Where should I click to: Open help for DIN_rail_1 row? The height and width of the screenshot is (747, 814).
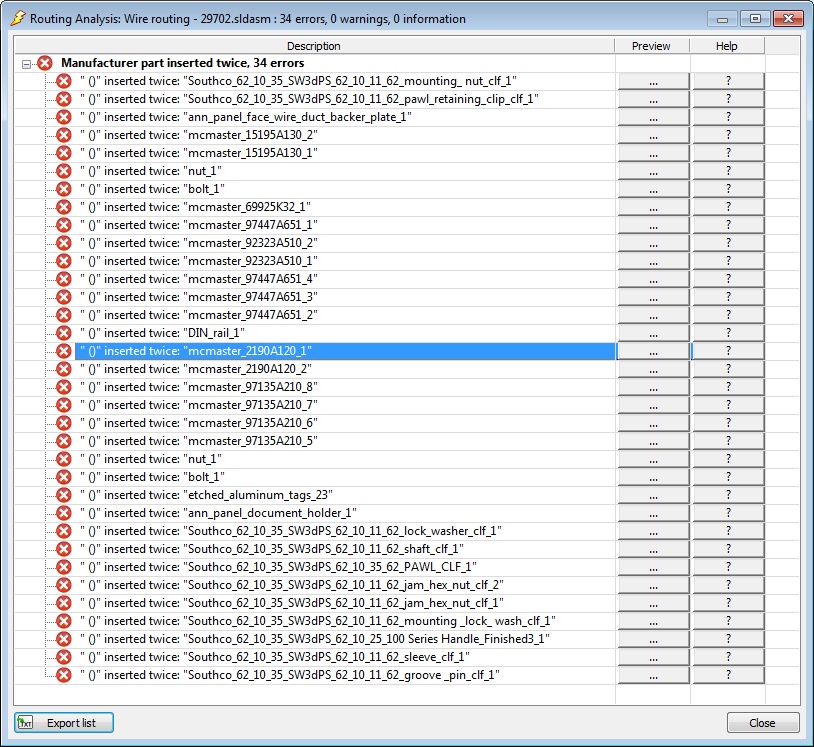(x=728, y=333)
